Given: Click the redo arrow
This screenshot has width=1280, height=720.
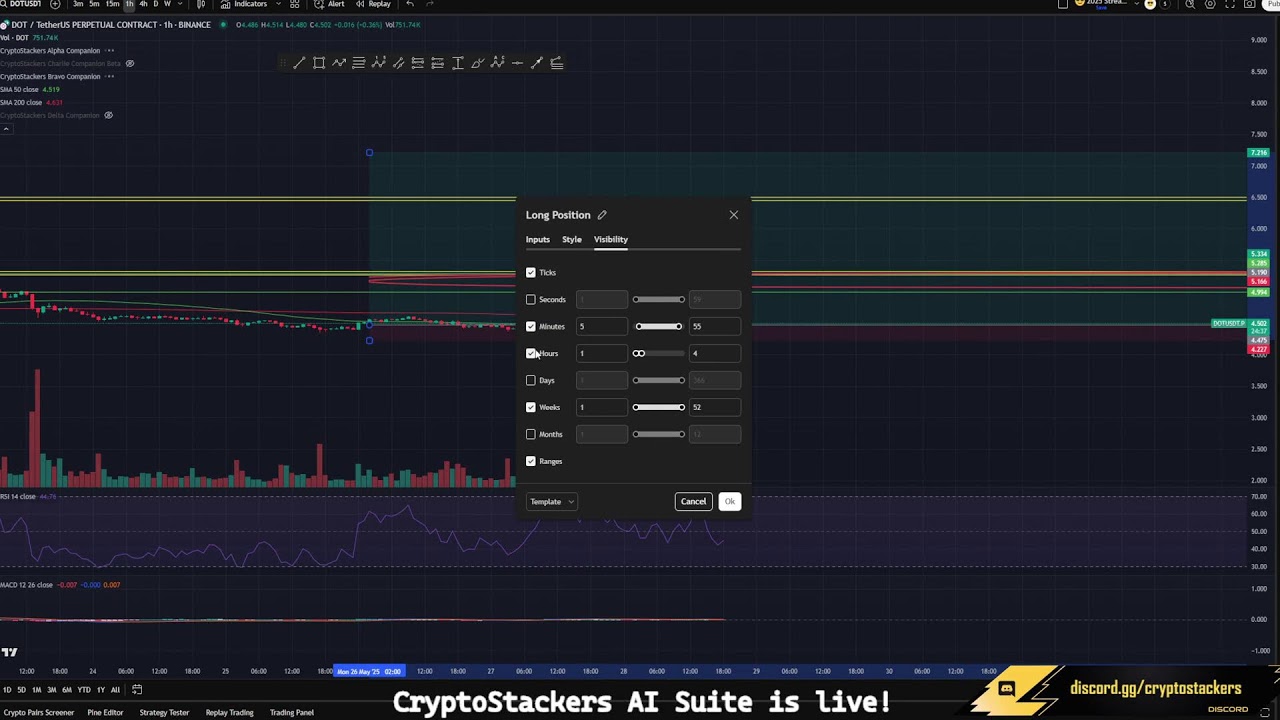Looking at the screenshot, I should tap(430, 4).
